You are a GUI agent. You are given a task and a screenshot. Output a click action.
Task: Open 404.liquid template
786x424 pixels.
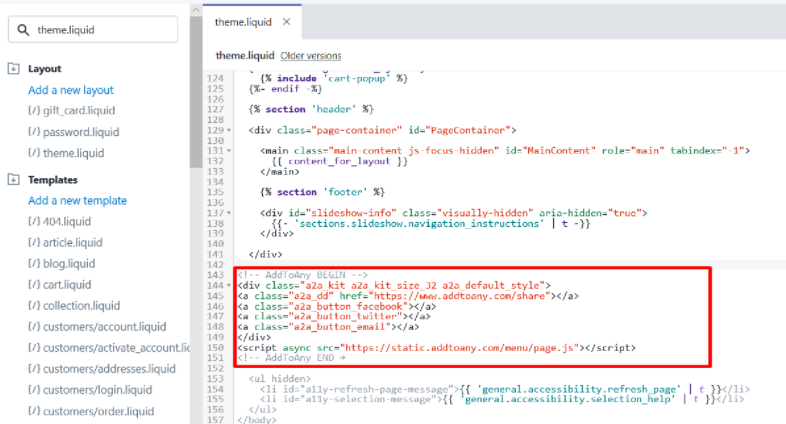point(67,221)
